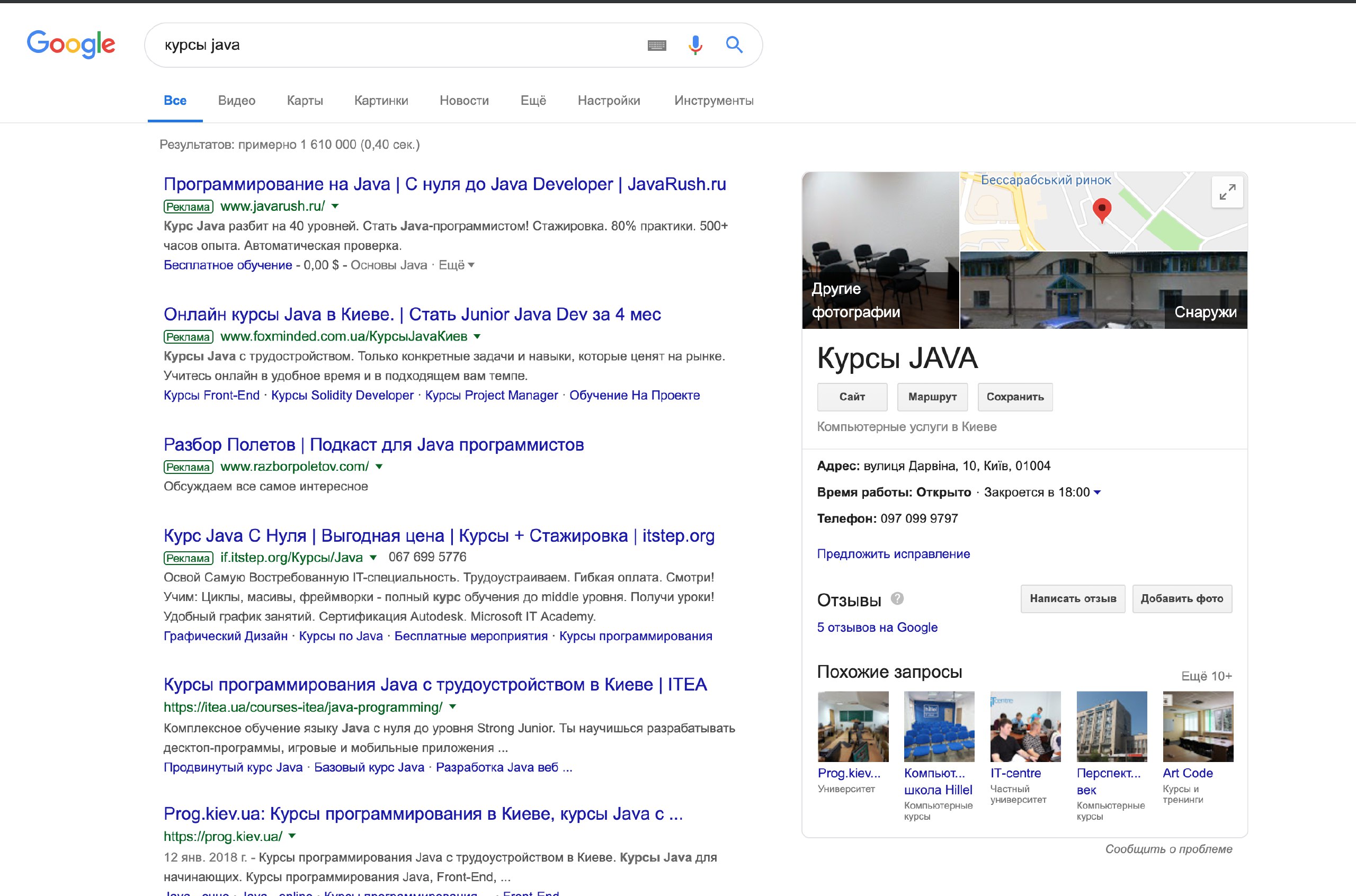This screenshot has height=896, width=1356.
Task: Click Базовый курс Java sitelink
Action: [369, 767]
